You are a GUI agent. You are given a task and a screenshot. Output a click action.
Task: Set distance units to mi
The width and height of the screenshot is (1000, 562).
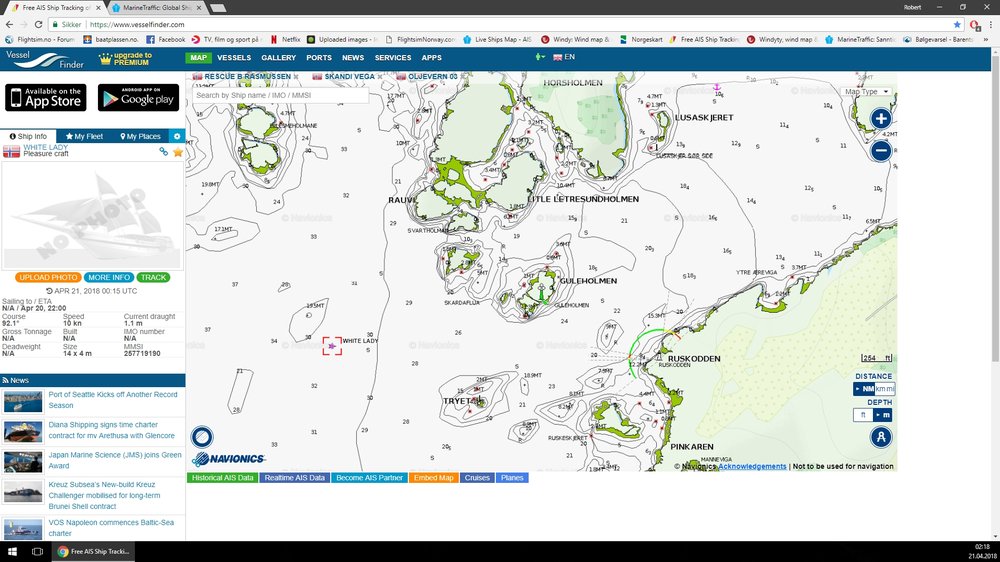click(890, 389)
